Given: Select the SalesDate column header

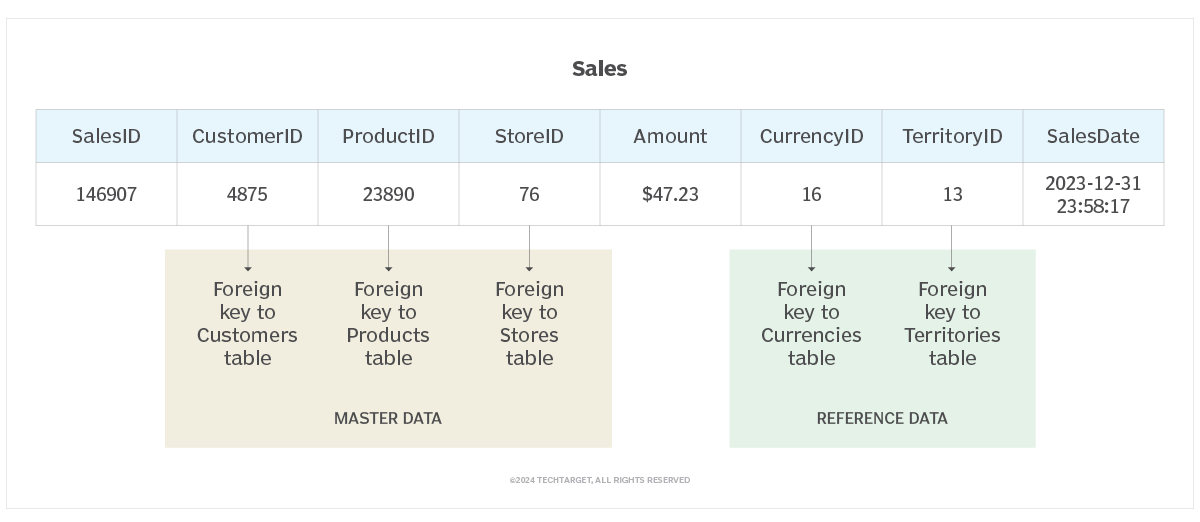Looking at the screenshot, I should 1093,137.
